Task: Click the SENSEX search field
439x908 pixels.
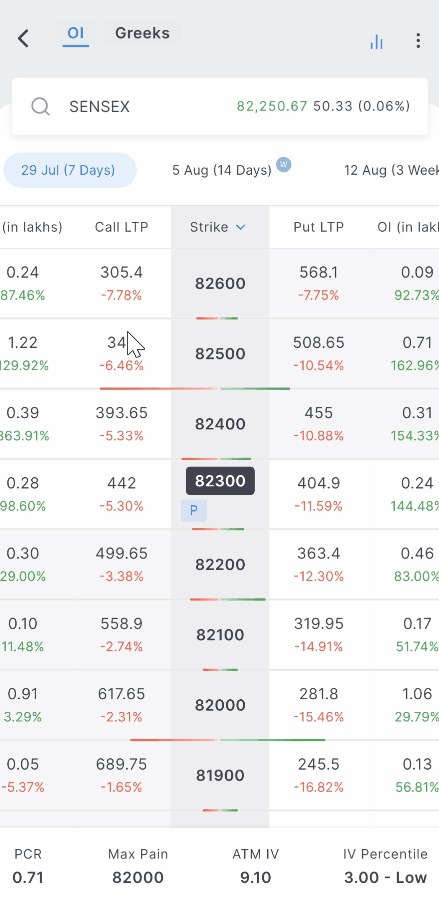Action: tap(220, 107)
